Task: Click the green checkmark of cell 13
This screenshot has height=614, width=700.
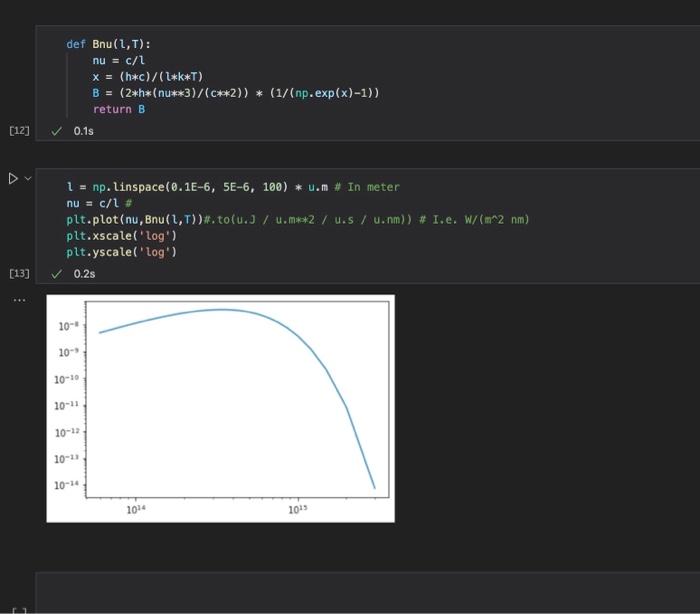Action: click(56, 274)
